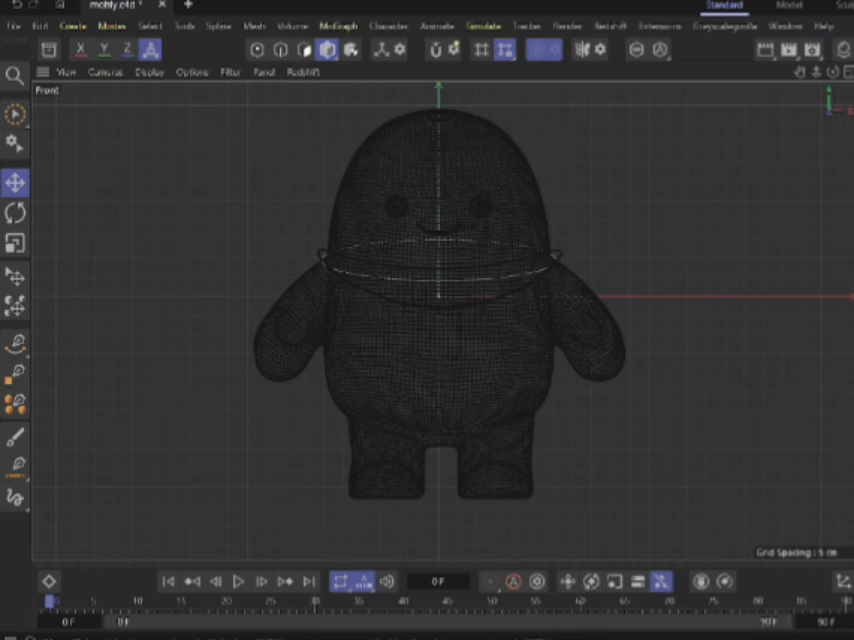Open viewport Panel menu
The image size is (854, 640).
(x=264, y=72)
